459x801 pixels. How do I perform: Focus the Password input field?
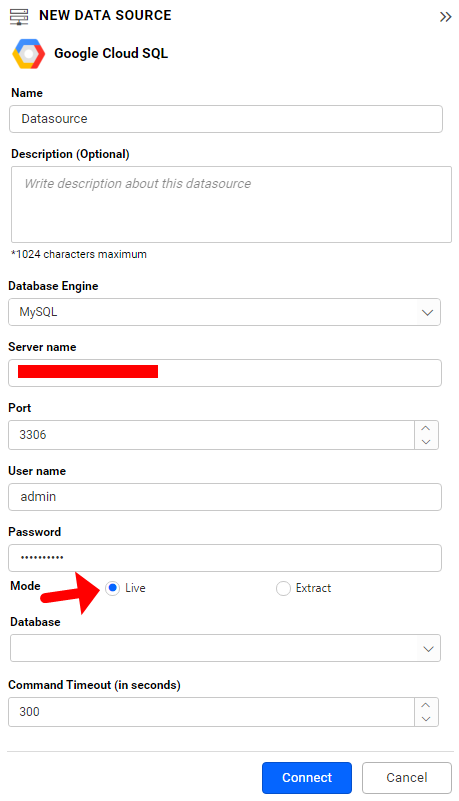pos(225,558)
